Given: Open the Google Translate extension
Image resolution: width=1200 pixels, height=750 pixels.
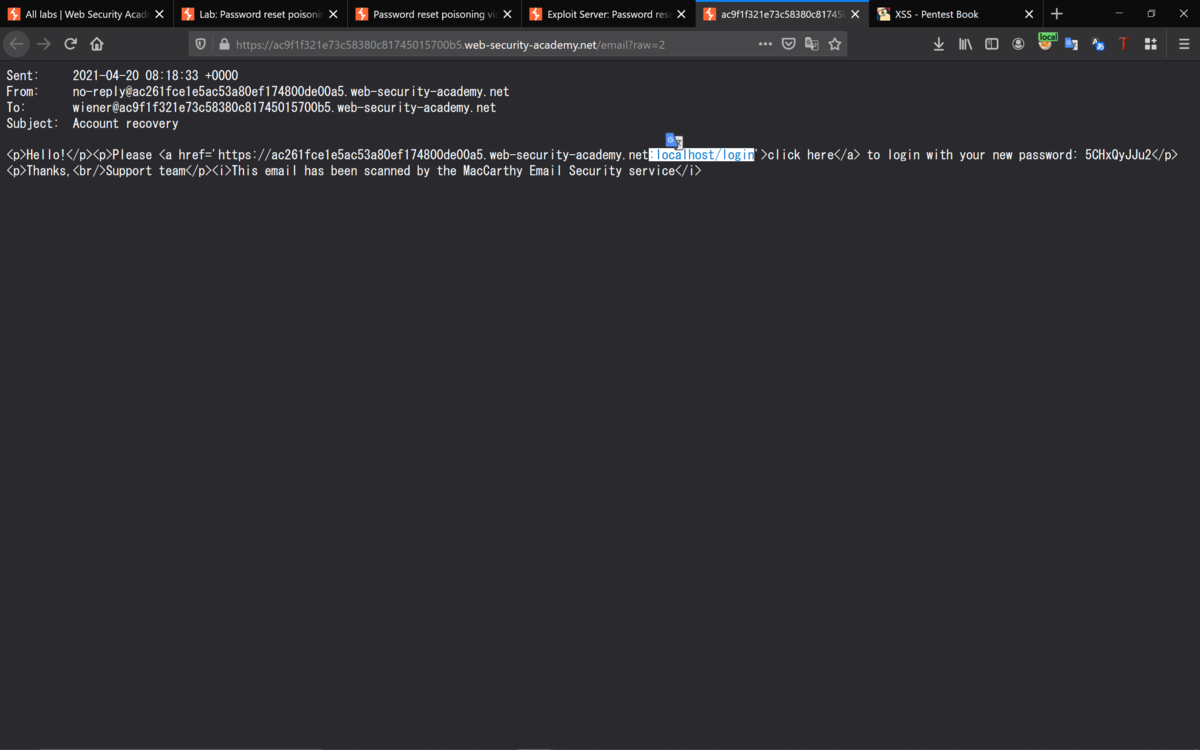Looking at the screenshot, I should coord(1071,44).
